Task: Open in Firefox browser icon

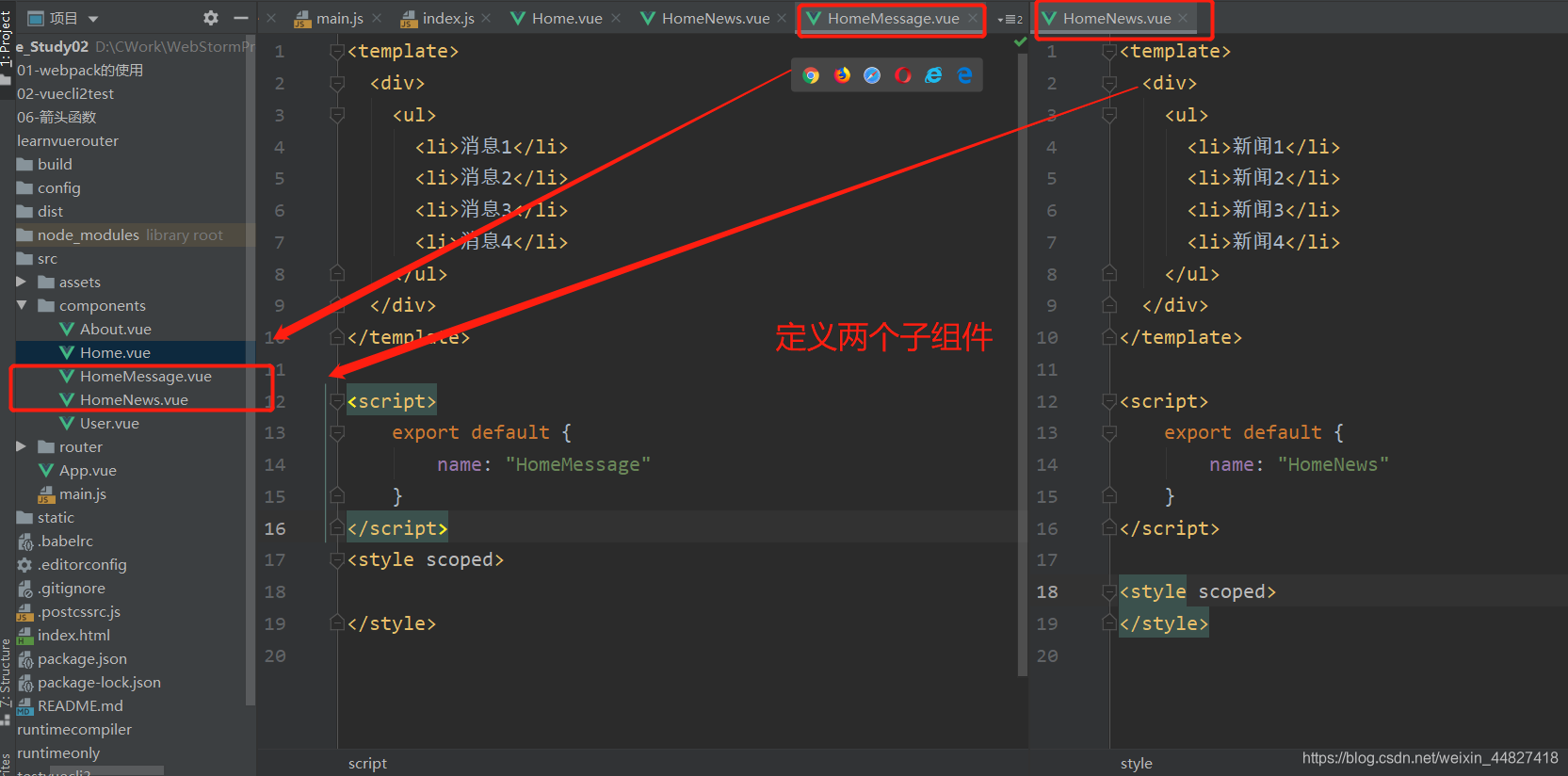Action: (842, 75)
